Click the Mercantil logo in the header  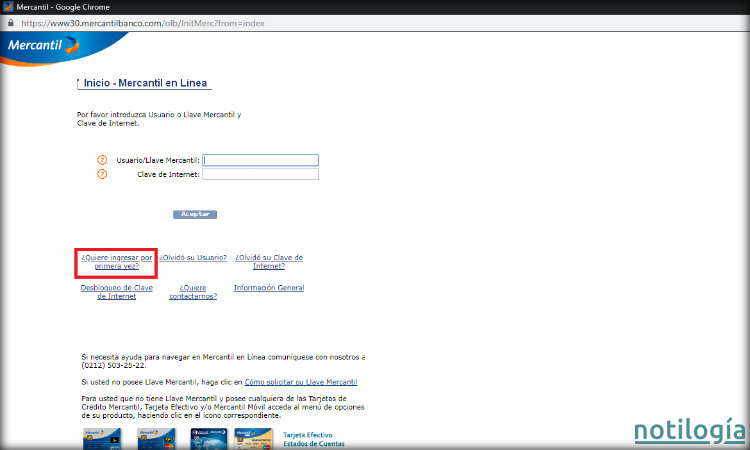43,45
